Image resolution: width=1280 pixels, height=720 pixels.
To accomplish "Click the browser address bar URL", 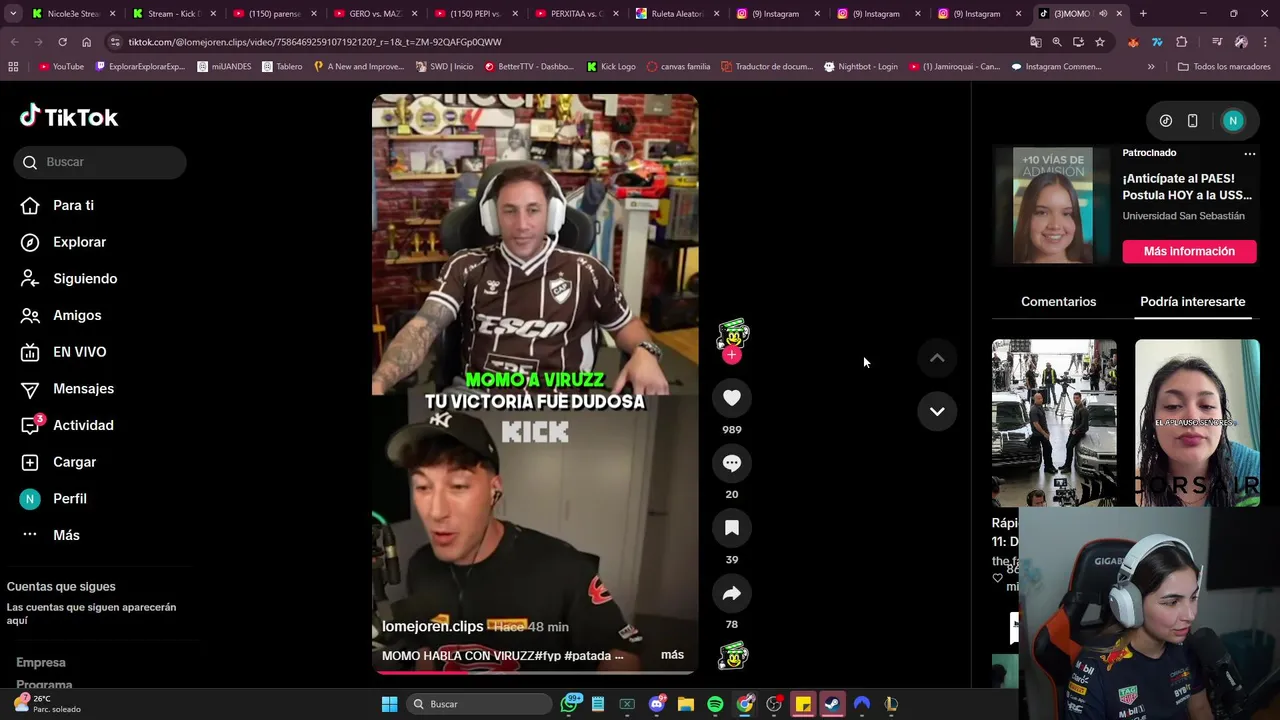I will coord(315,42).
